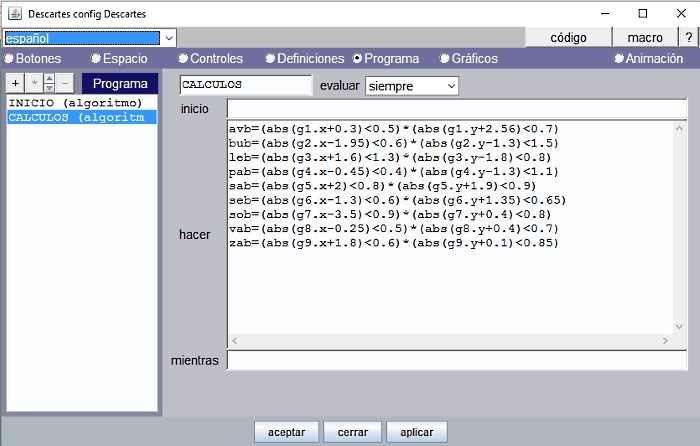Select the Programa radio option
Image resolution: width=700 pixels, height=446 pixels.
tap(386, 58)
